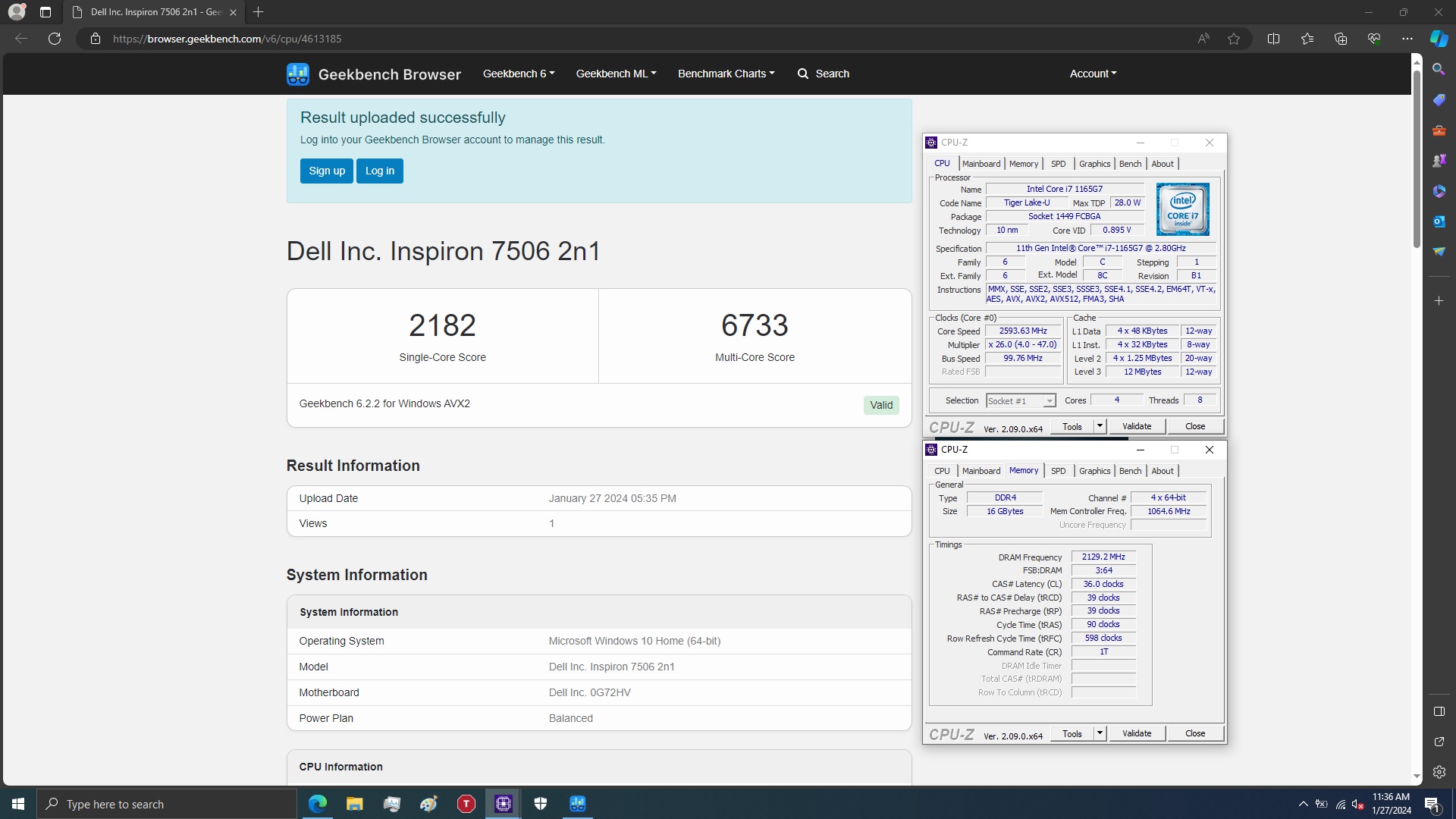Open Graphics tab in upper CPU-Z window
Screen dimensions: 1456x819
1094,164
